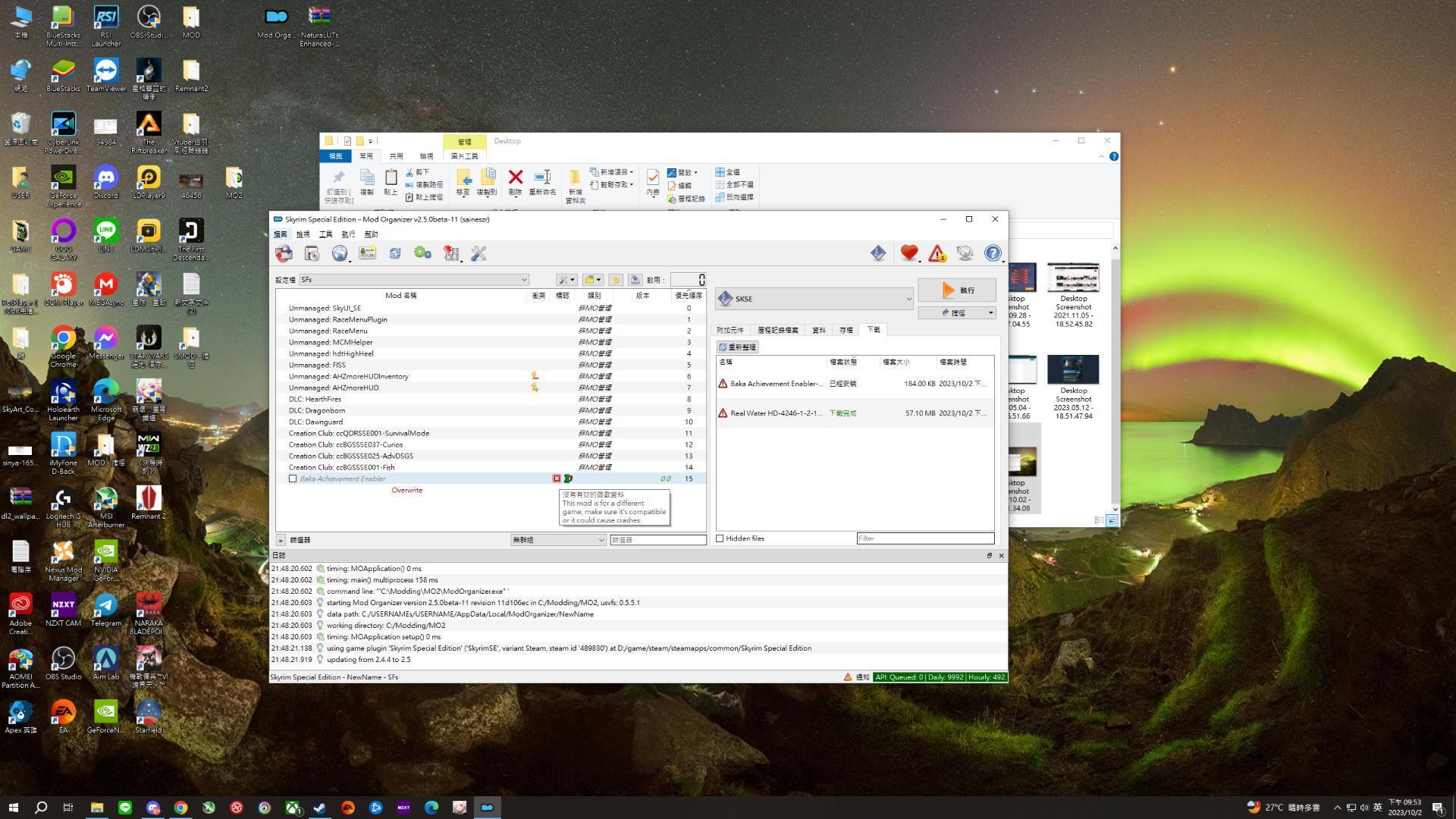The height and width of the screenshot is (819, 1456).
Task: Click the downloads Filter input field
Action: point(925,539)
